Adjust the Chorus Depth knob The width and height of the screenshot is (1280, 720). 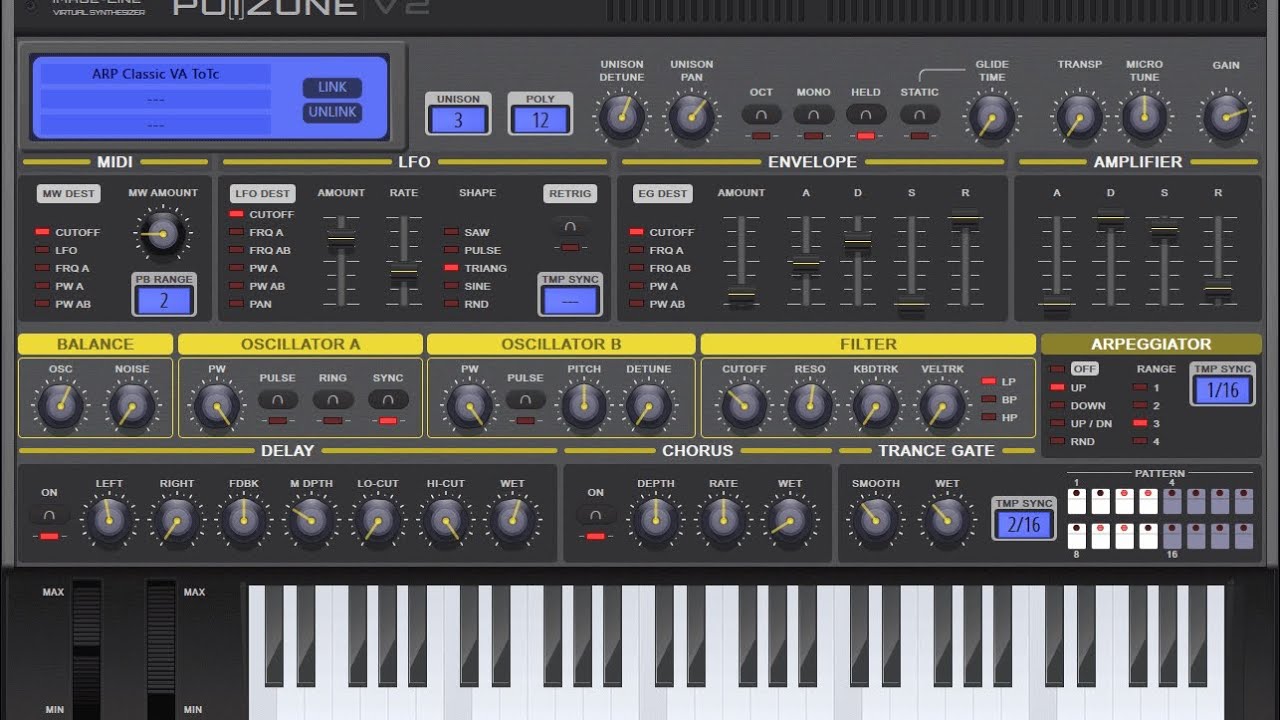pos(656,521)
